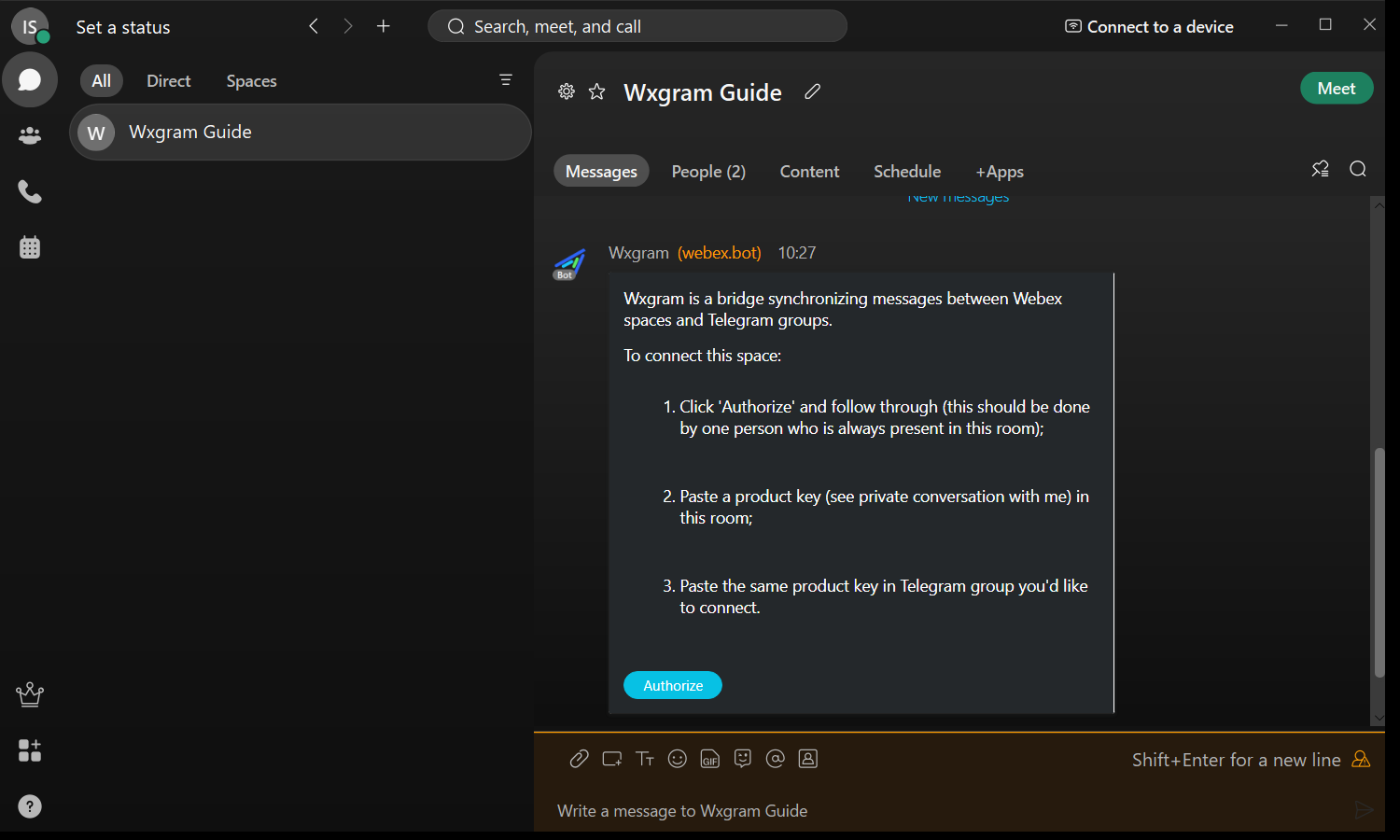This screenshot has height=840, width=1400.
Task: Open the Calling phone icon in sidebar
Action: (x=30, y=192)
